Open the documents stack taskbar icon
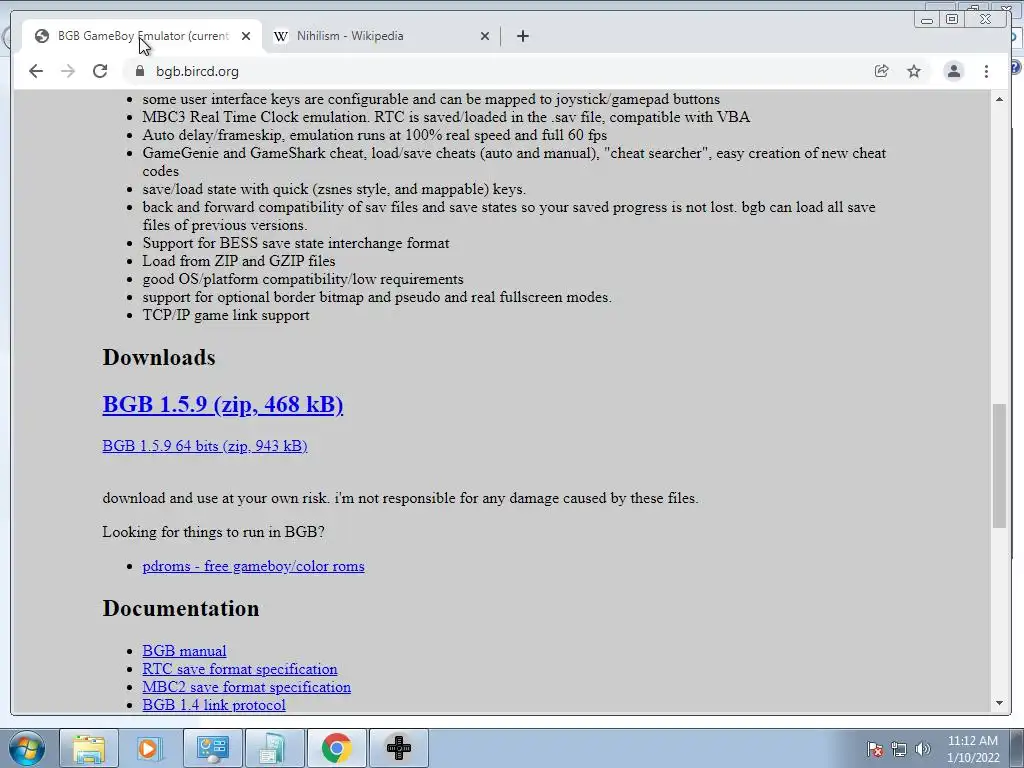Viewport: 1024px width, 768px height. [274, 748]
